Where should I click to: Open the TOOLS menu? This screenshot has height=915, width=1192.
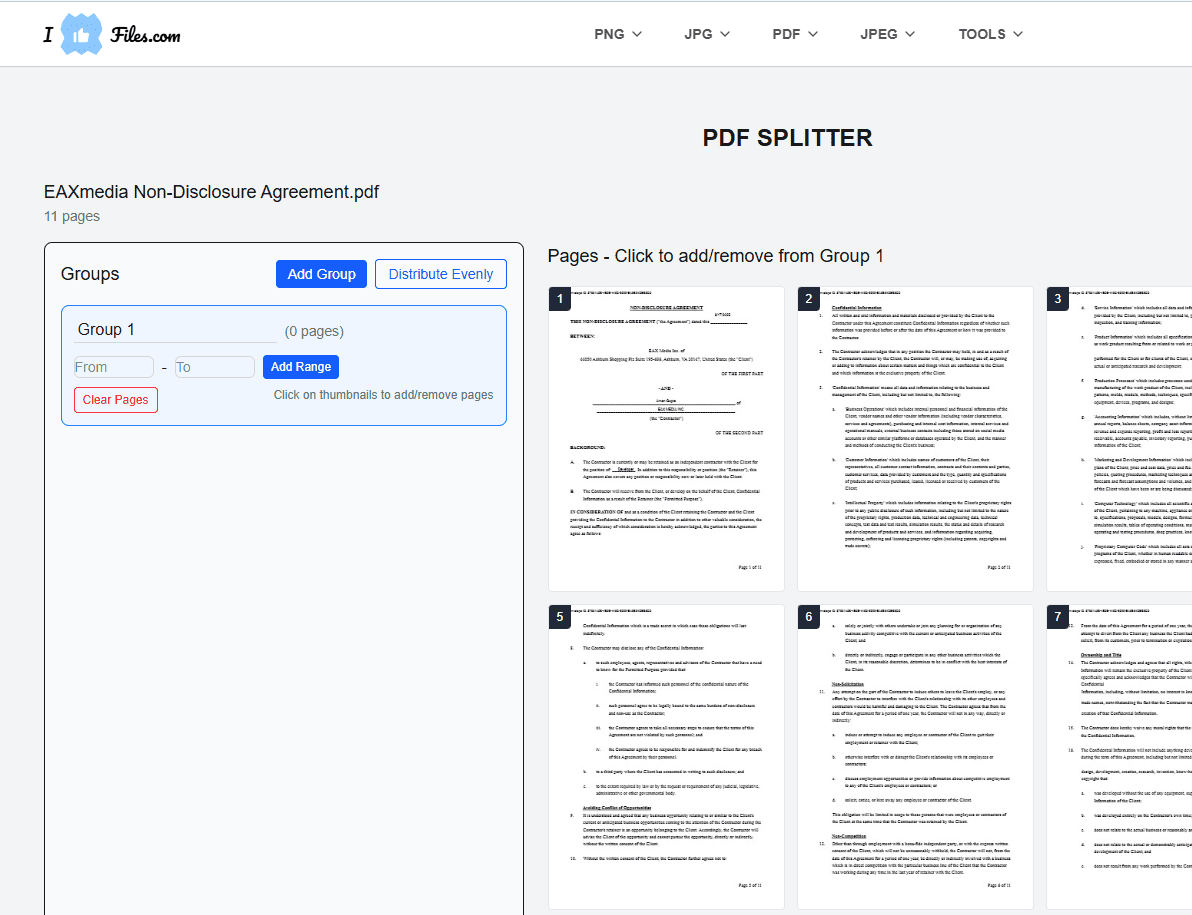point(990,34)
